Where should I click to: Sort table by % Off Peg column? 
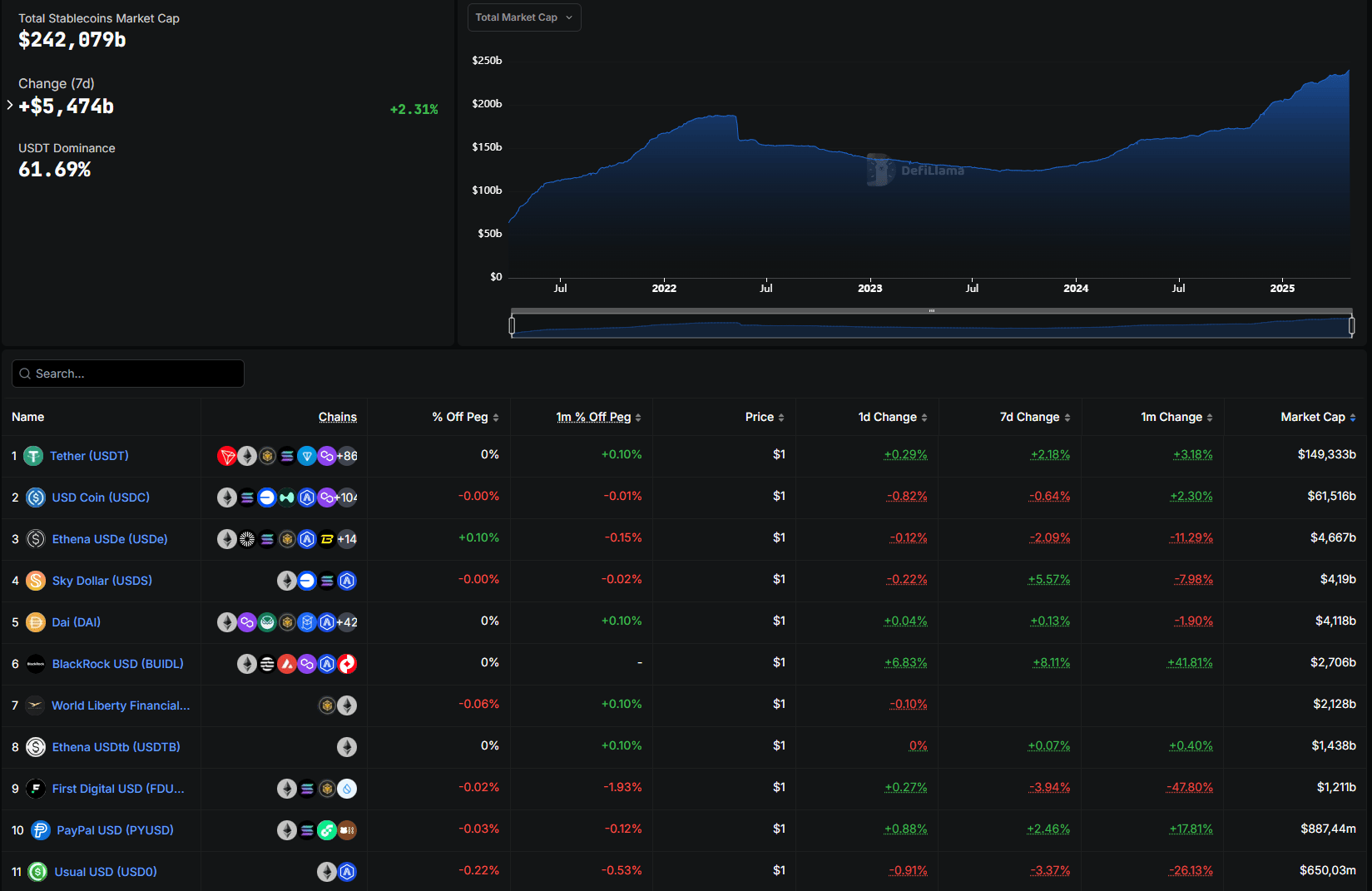tap(465, 417)
